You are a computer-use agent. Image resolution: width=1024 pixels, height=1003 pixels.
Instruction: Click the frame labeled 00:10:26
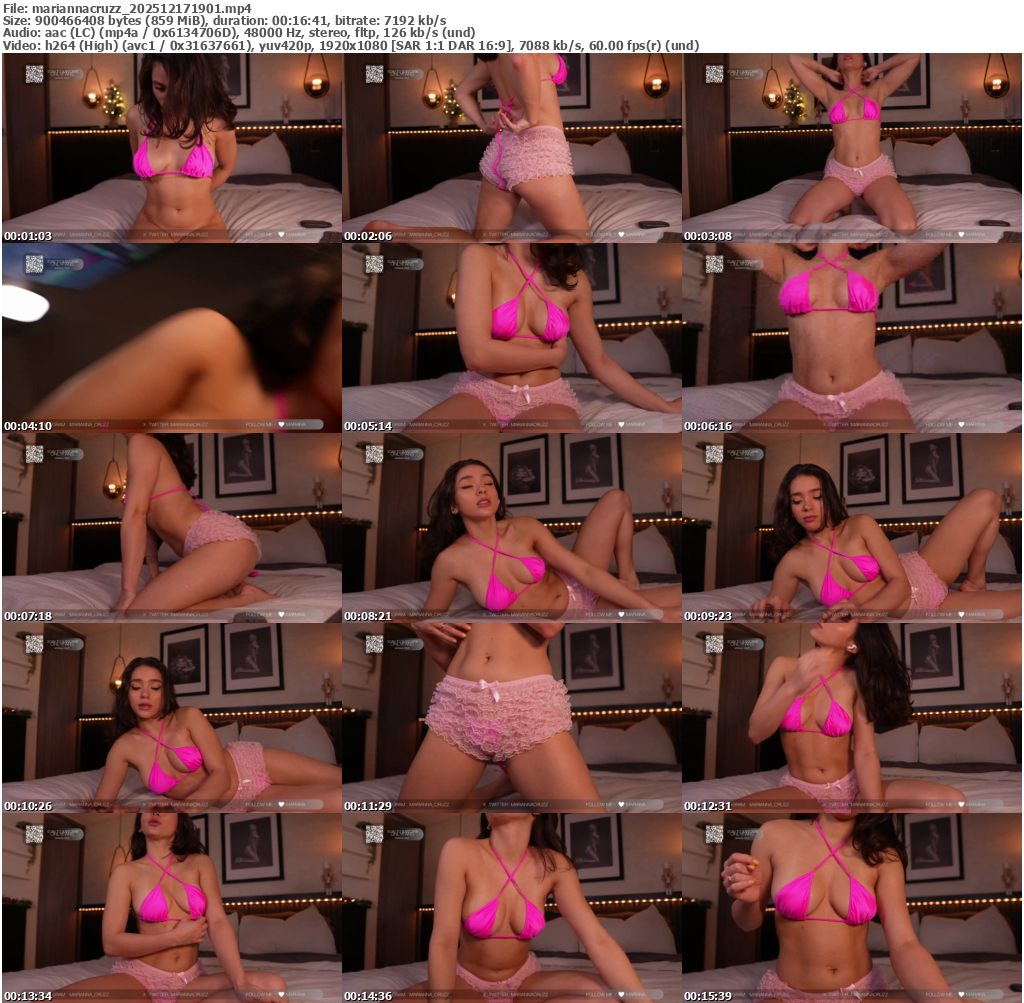[171, 718]
